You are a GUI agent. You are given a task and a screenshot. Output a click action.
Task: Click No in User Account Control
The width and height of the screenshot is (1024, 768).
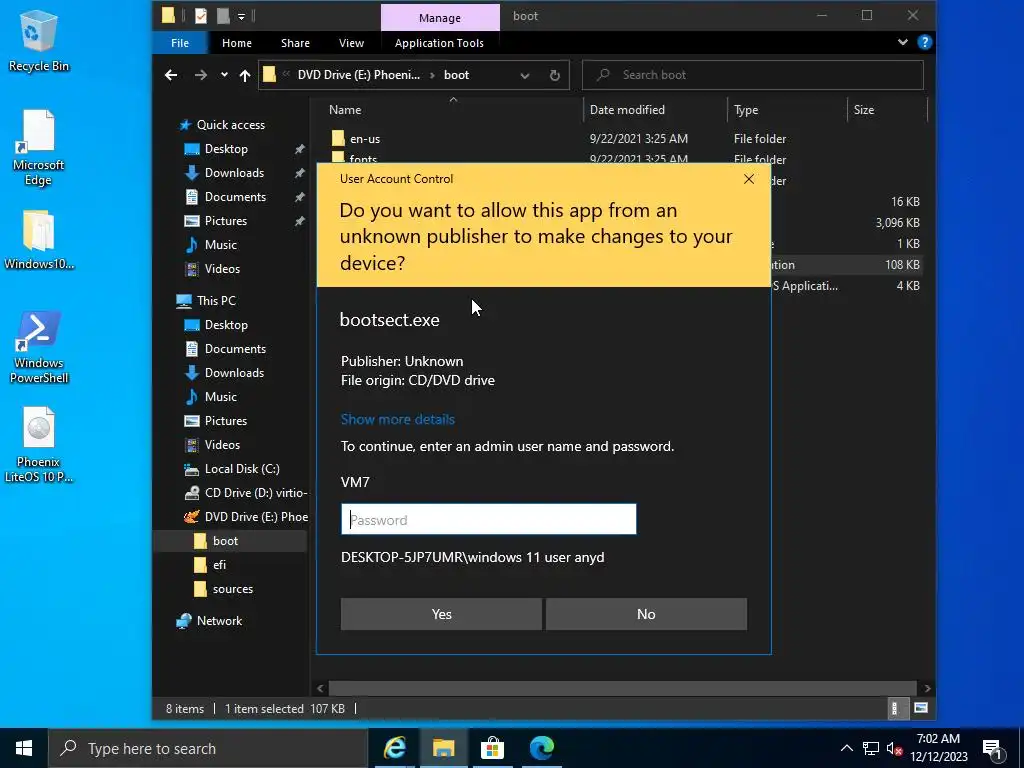coord(646,614)
